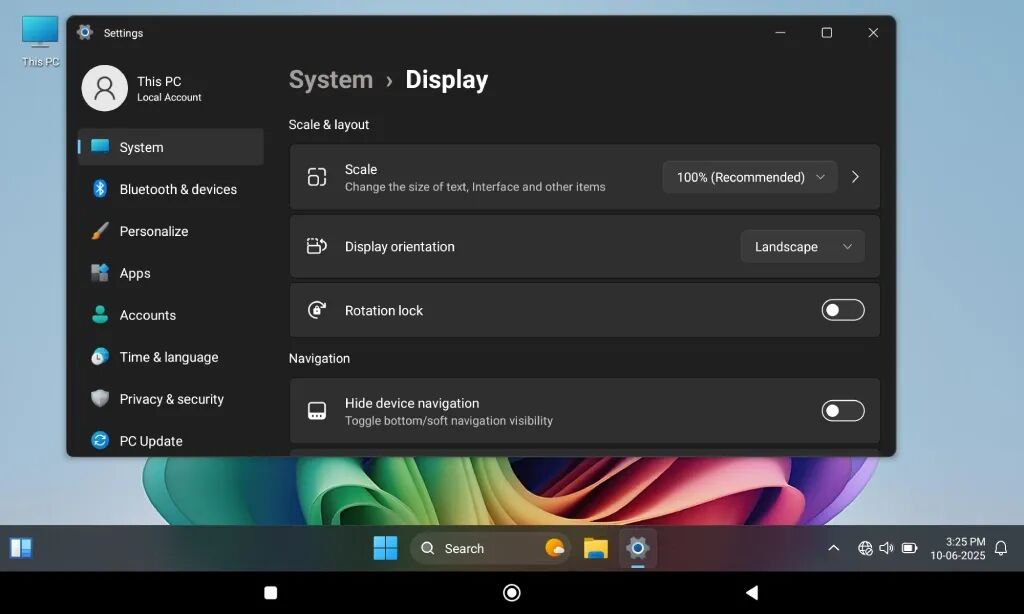
Task: Open File Explorer from taskbar
Action: 596,548
